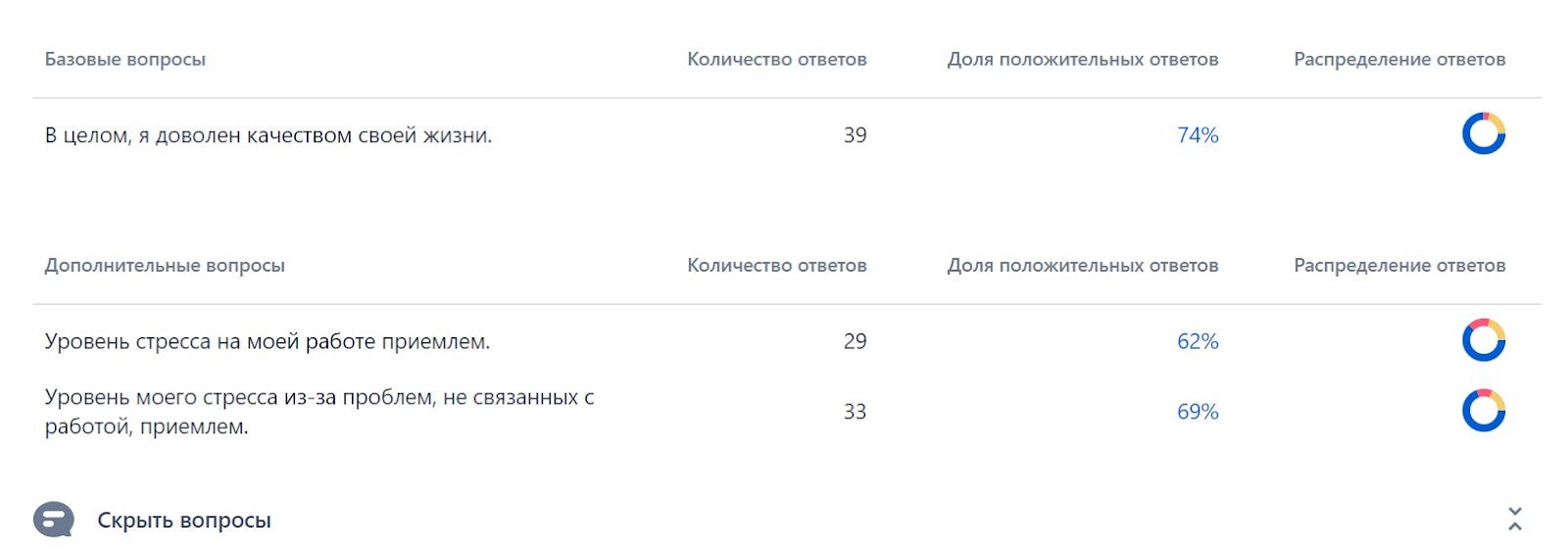
Task: Click the speech bubble icon beside Скрыть вопросы
Action: click(54, 520)
